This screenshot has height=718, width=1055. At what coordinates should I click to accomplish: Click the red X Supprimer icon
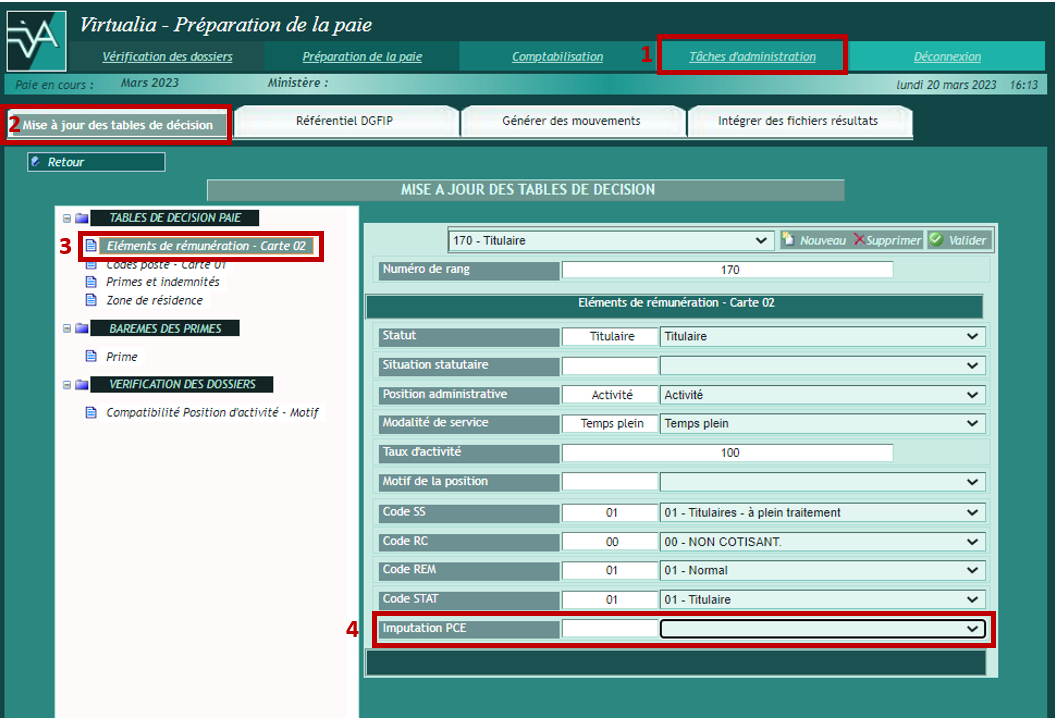click(858, 240)
